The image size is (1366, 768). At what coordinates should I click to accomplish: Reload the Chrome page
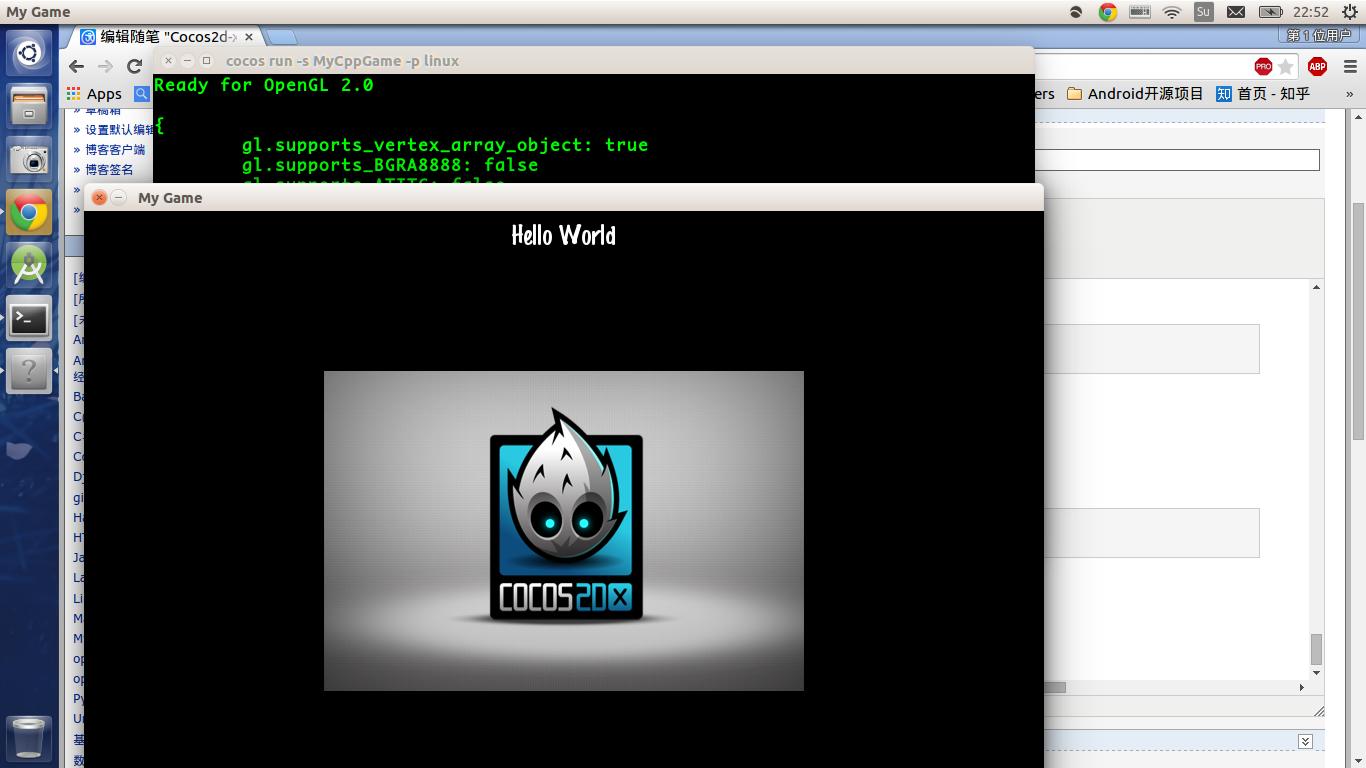pyautogui.click(x=134, y=66)
